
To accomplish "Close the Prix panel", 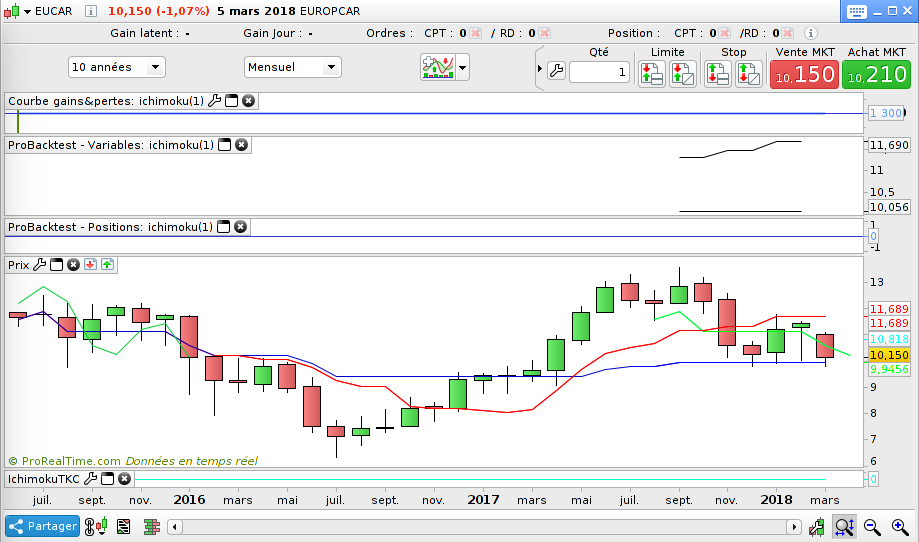I will [73, 265].
